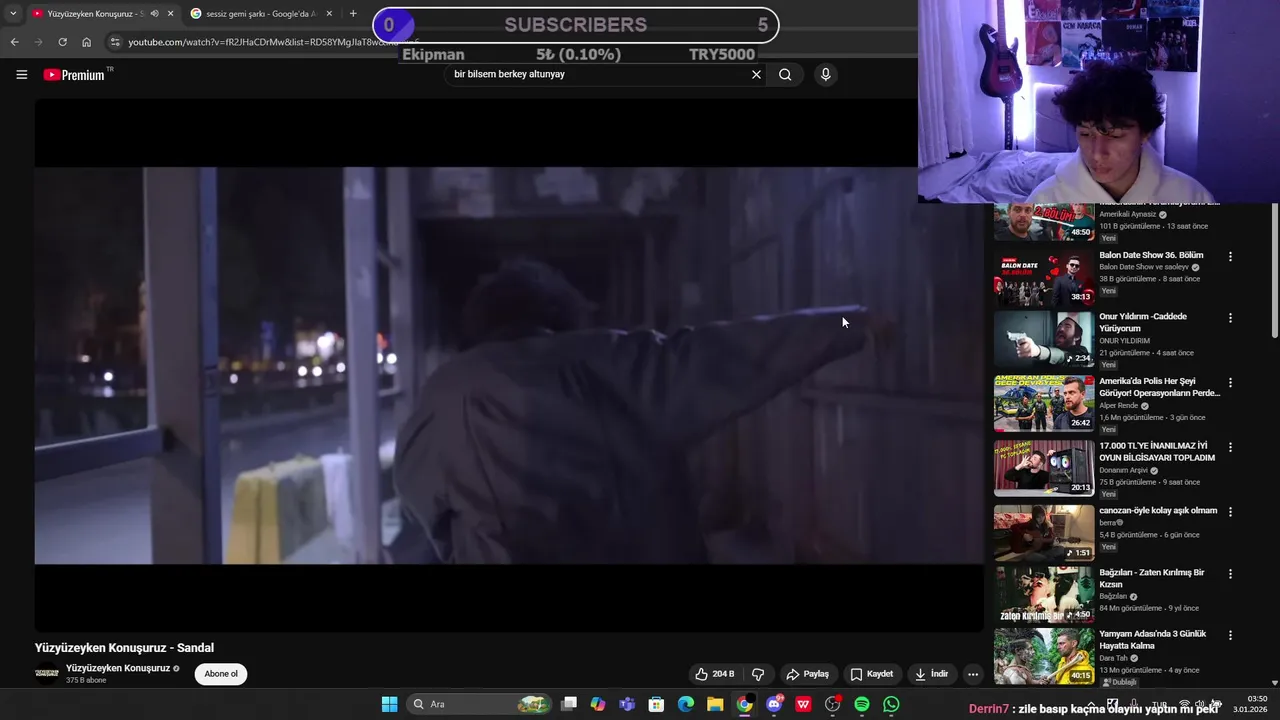Subscribe with Abone ol button
The height and width of the screenshot is (720, 1280).
point(221,674)
